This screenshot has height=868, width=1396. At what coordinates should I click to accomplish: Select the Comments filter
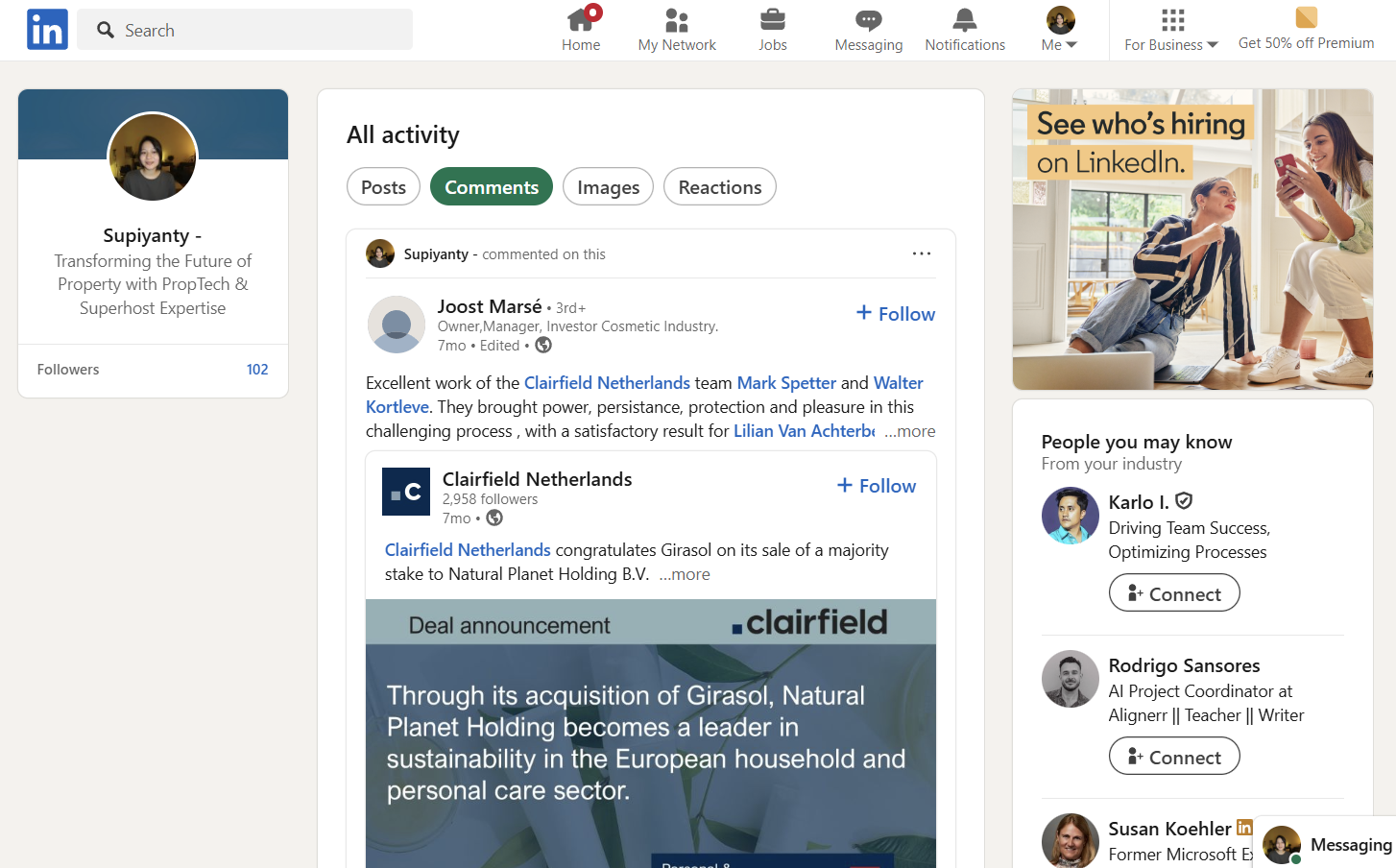(492, 187)
